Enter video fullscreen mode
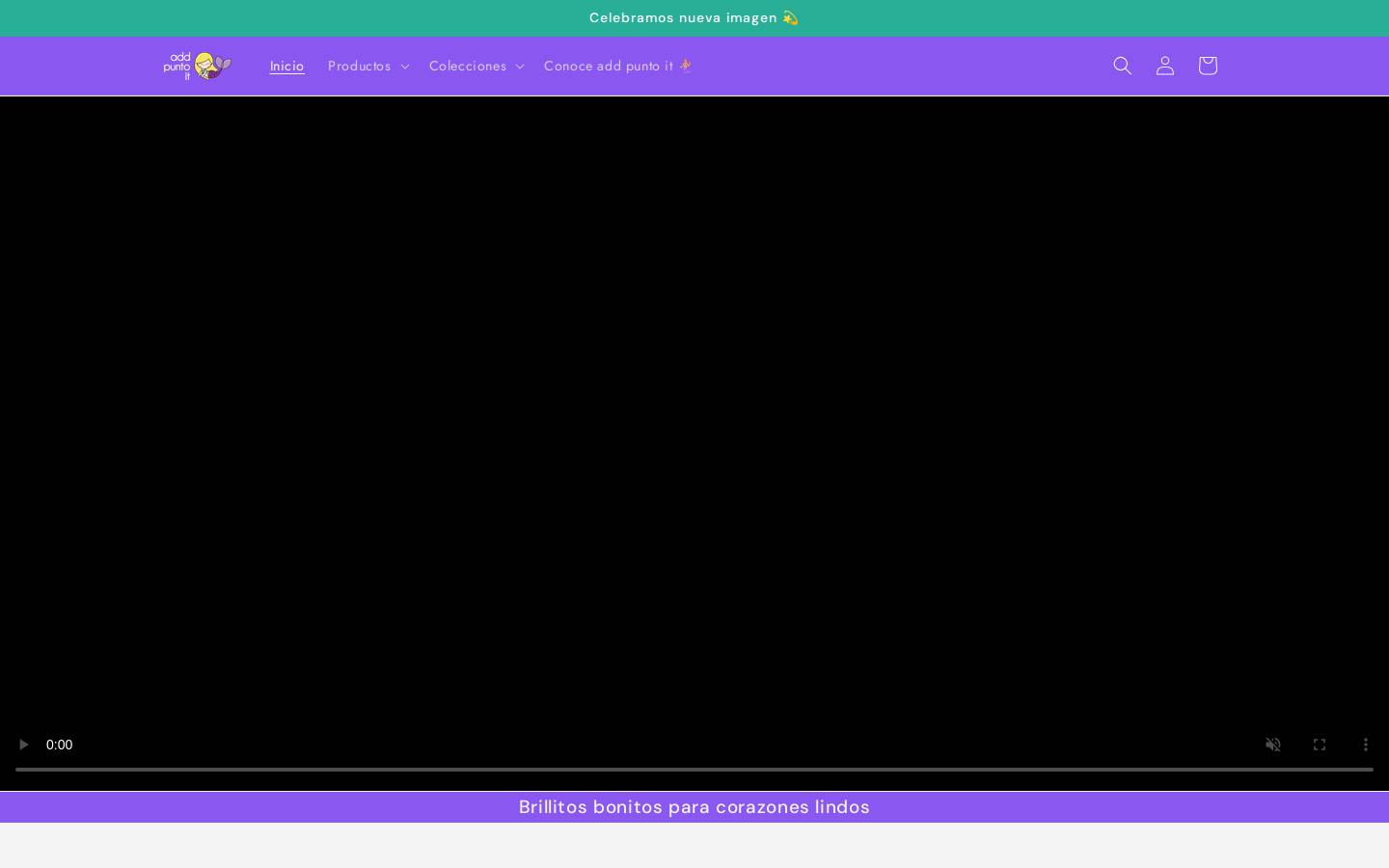The height and width of the screenshot is (868, 1389). 1320,745
